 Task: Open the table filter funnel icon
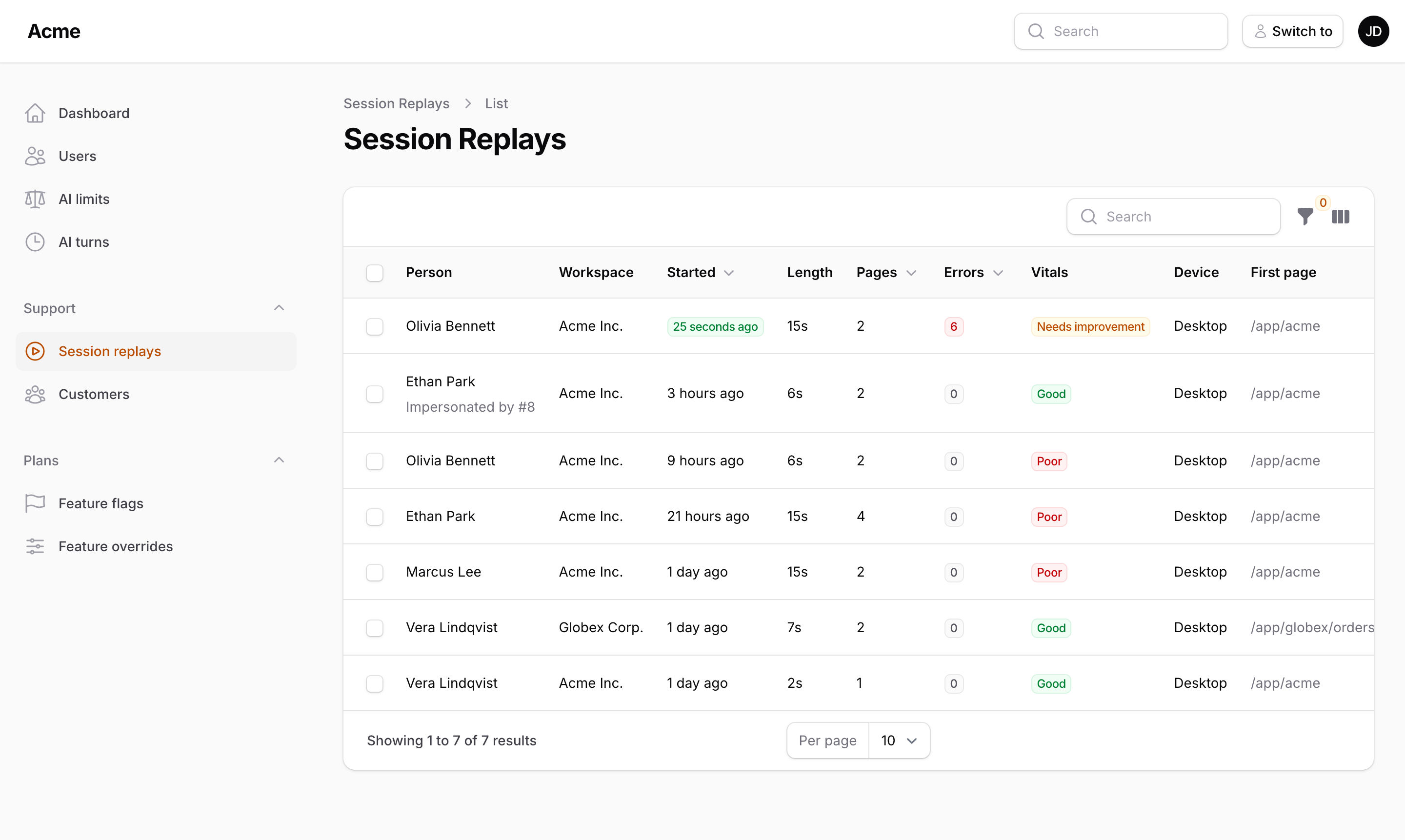pyautogui.click(x=1305, y=217)
